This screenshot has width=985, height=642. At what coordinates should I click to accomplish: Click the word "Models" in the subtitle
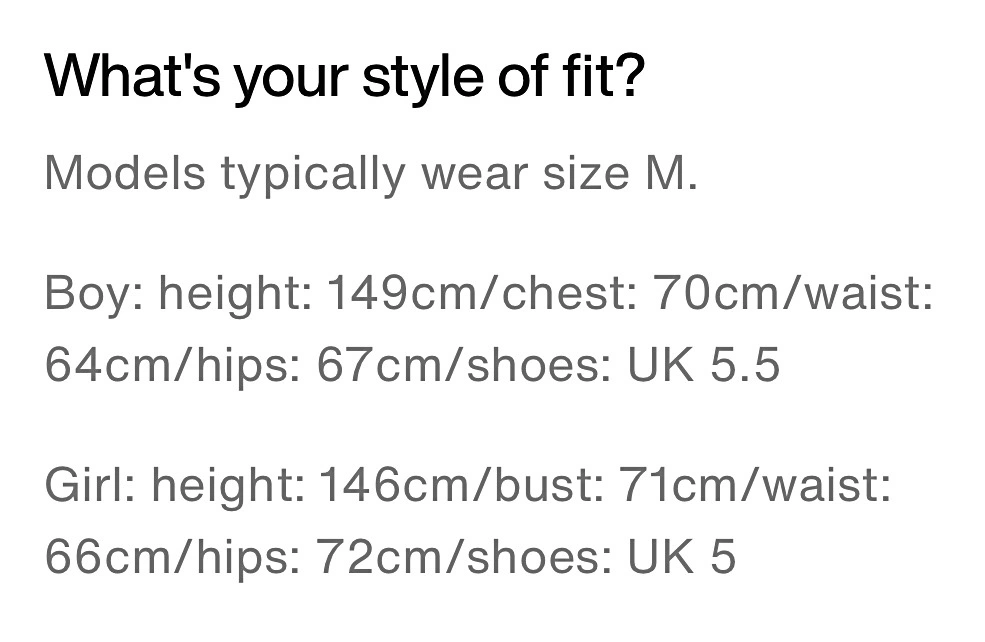point(125,173)
